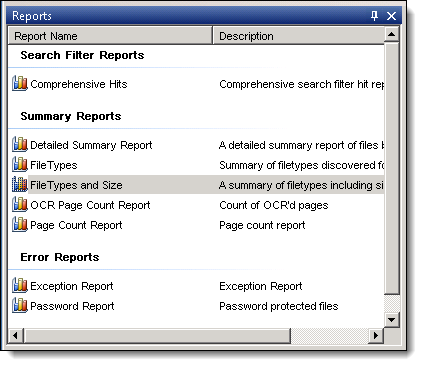This screenshot has width=422, height=366.
Task: Click the Summary Reports group heading
Action: [71, 116]
